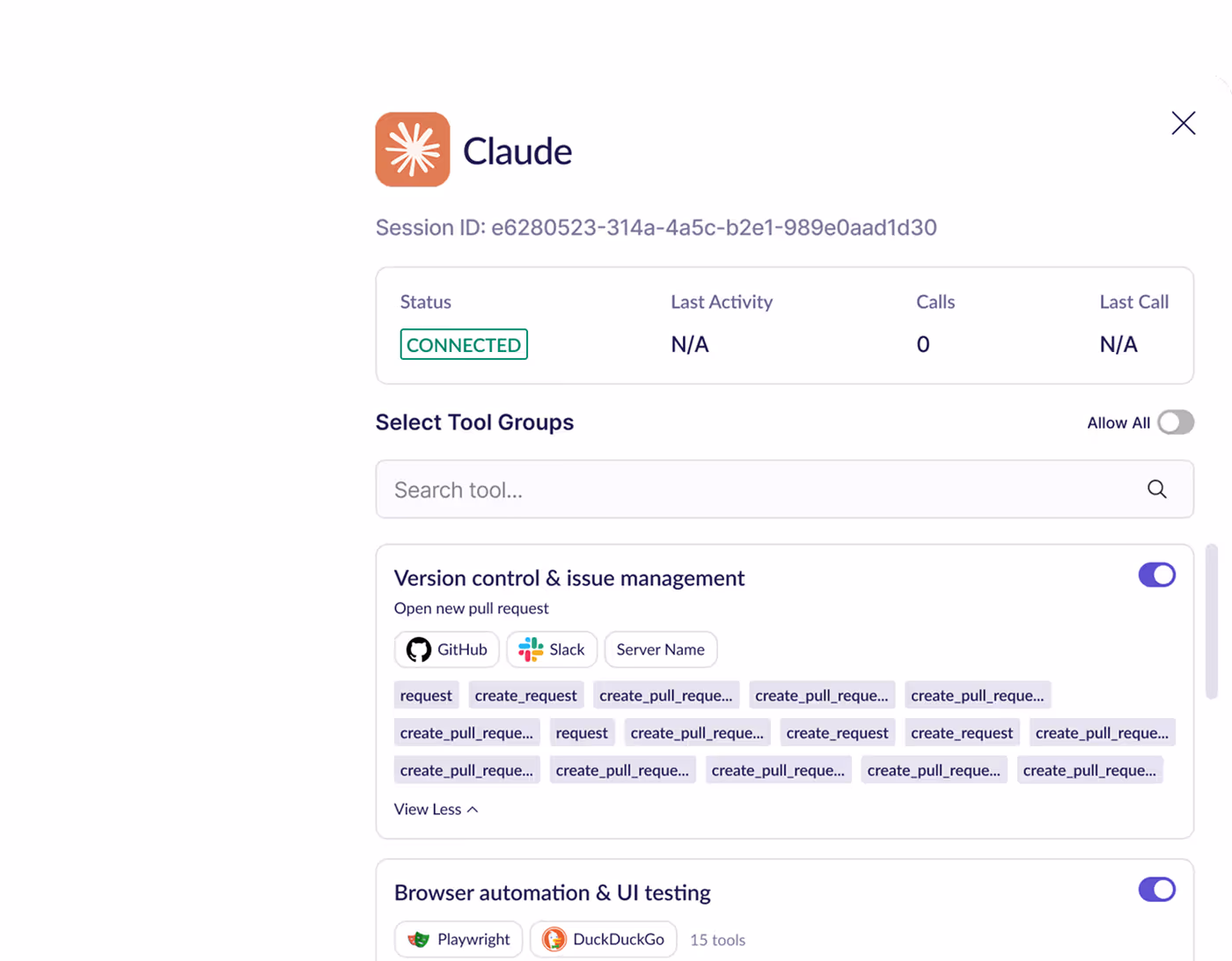Select the Playwright server chip
Image resolution: width=1232 pixels, height=961 pixels.
[x=458, y=939]
